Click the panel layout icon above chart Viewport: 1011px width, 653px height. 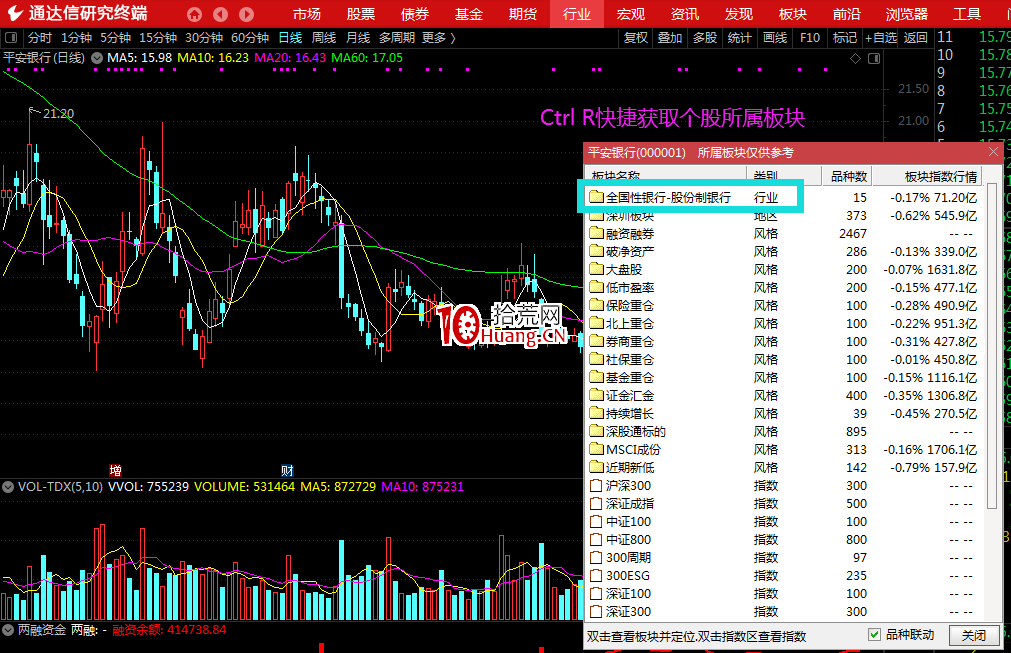874,59
